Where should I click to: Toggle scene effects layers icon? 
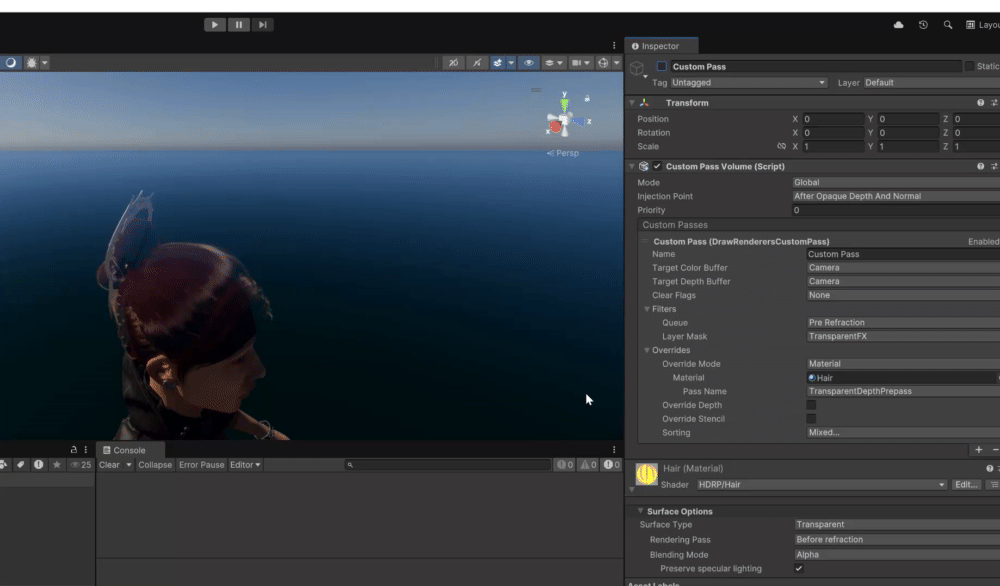click(497, 62)
